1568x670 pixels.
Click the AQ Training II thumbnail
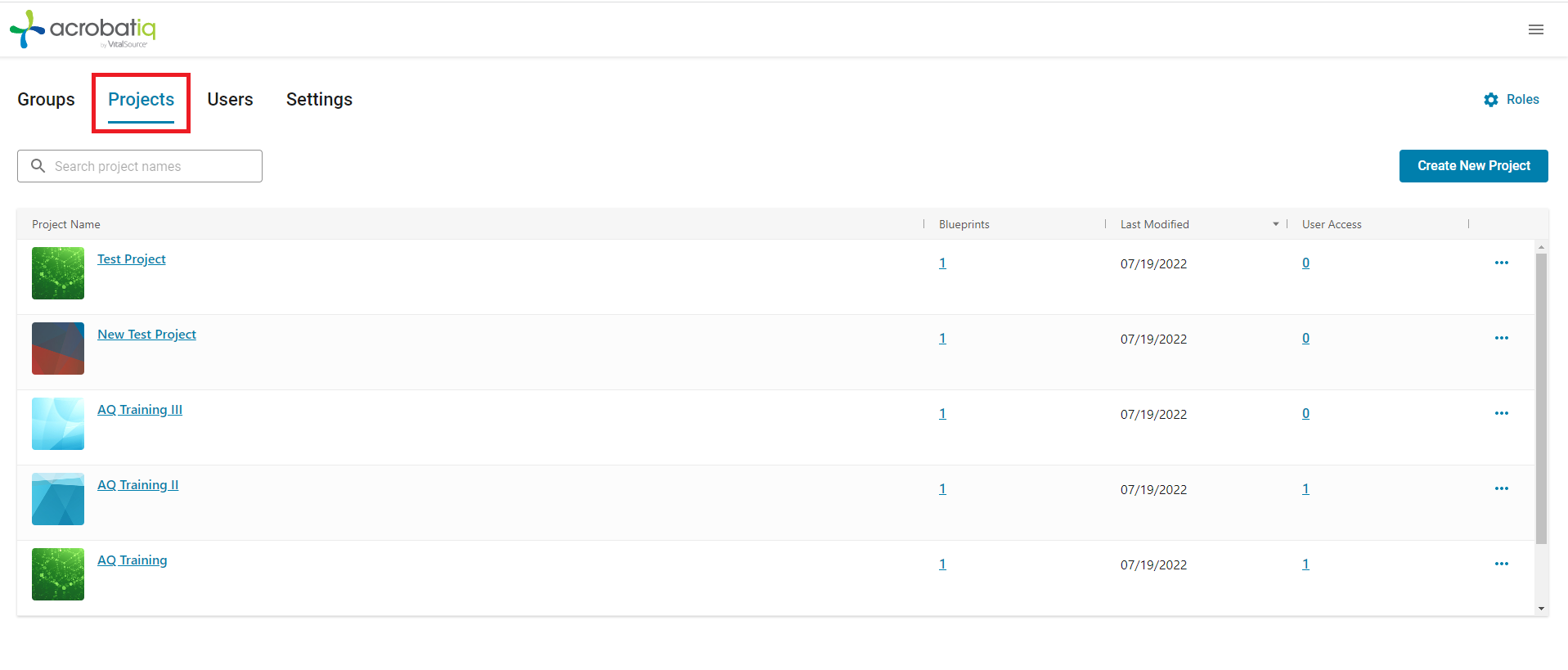pyautogui.click(x=58, y=499)
